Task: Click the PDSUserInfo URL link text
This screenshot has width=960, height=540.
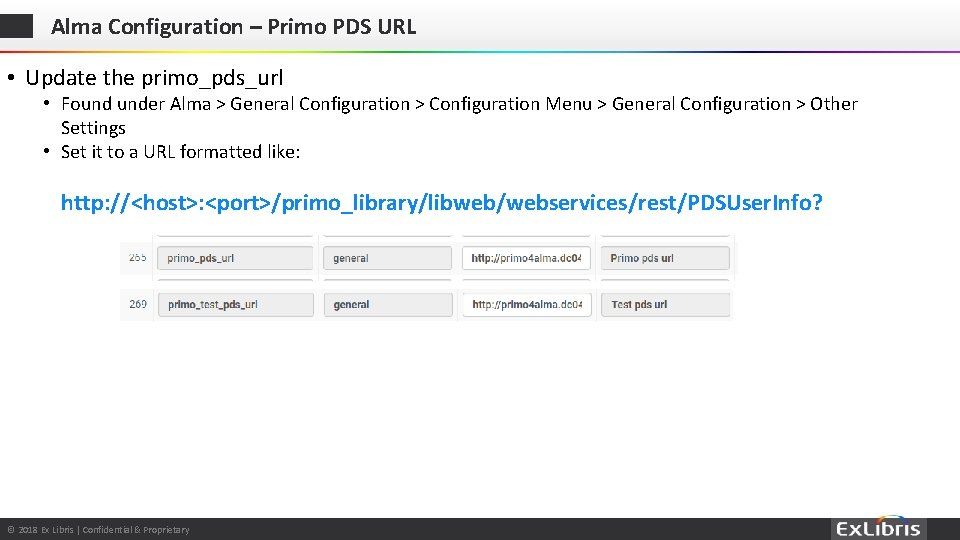Action: (441, 203)
